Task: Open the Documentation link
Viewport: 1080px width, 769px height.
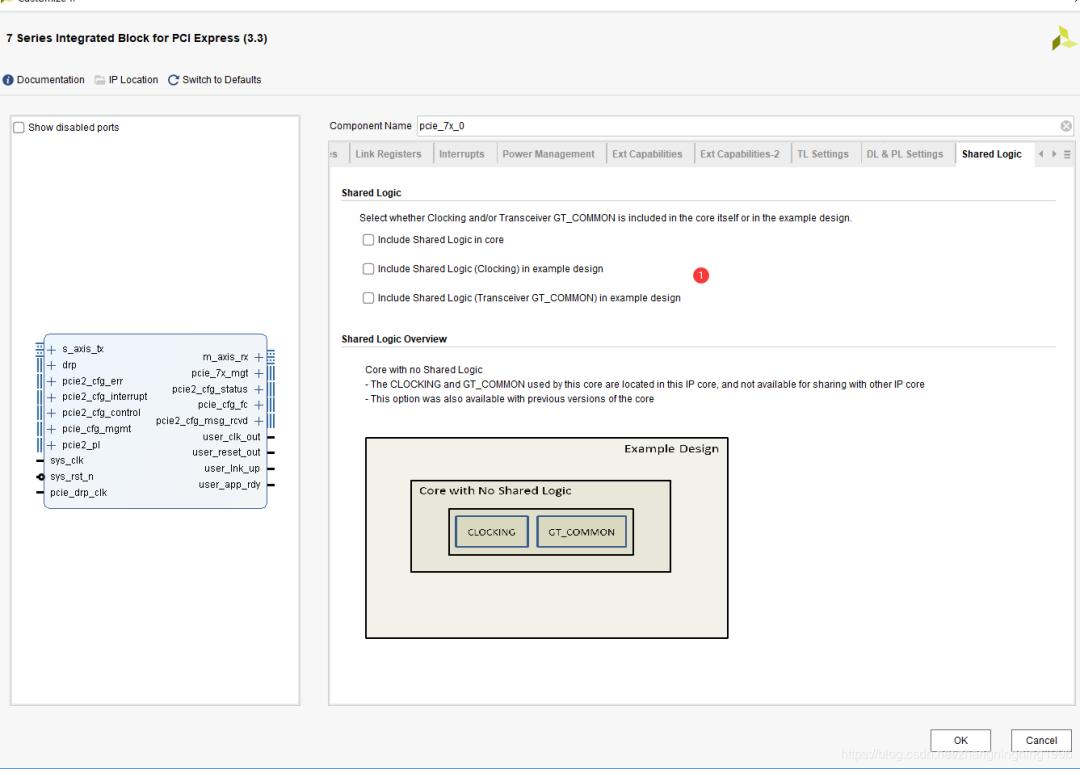Action: (50, 80)
